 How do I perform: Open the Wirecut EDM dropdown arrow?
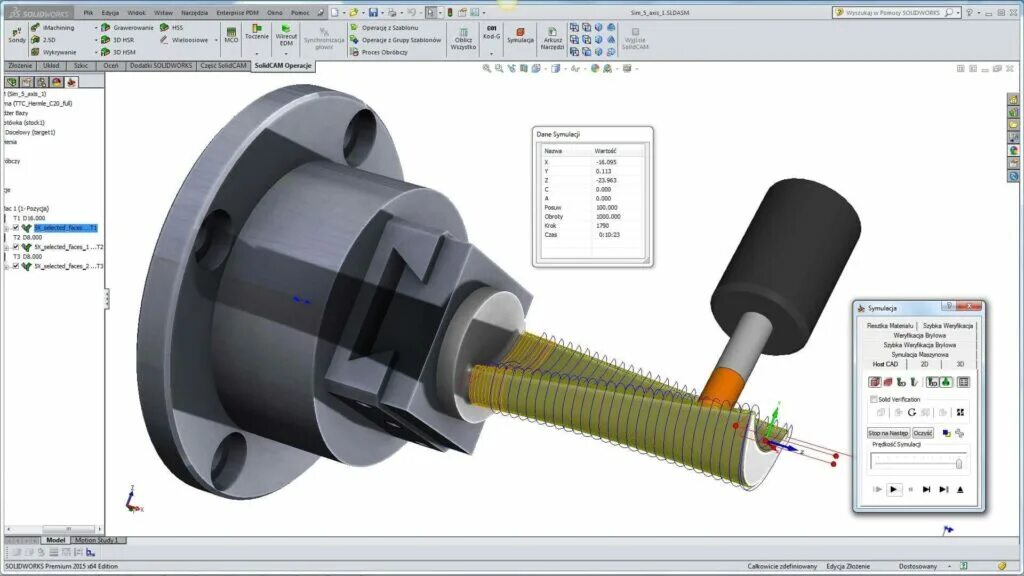tap(286, 54)
